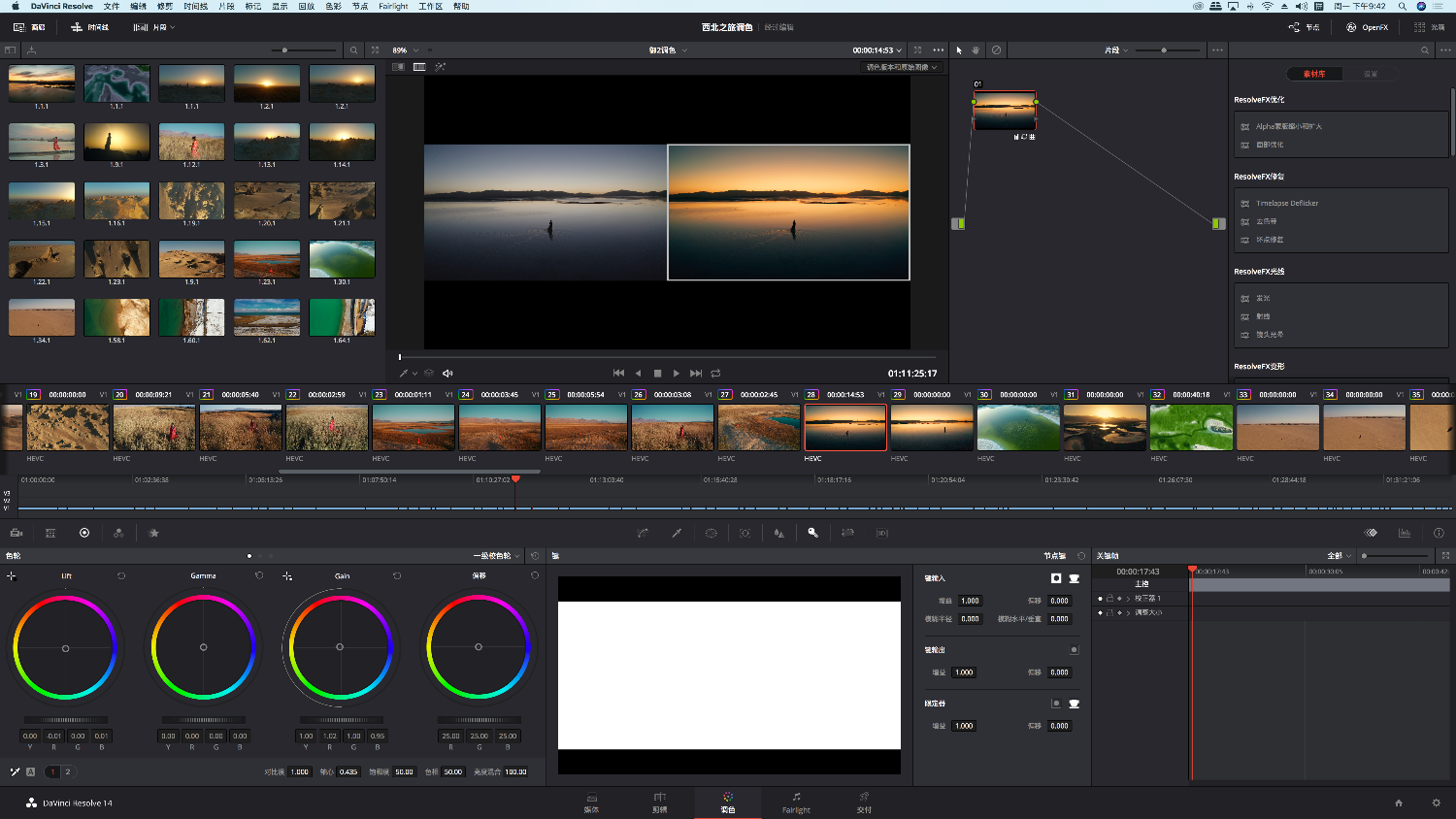1456x819 pixels.
Task: Toggle the image wipe mode in viewer
Action: click(398, 67)
